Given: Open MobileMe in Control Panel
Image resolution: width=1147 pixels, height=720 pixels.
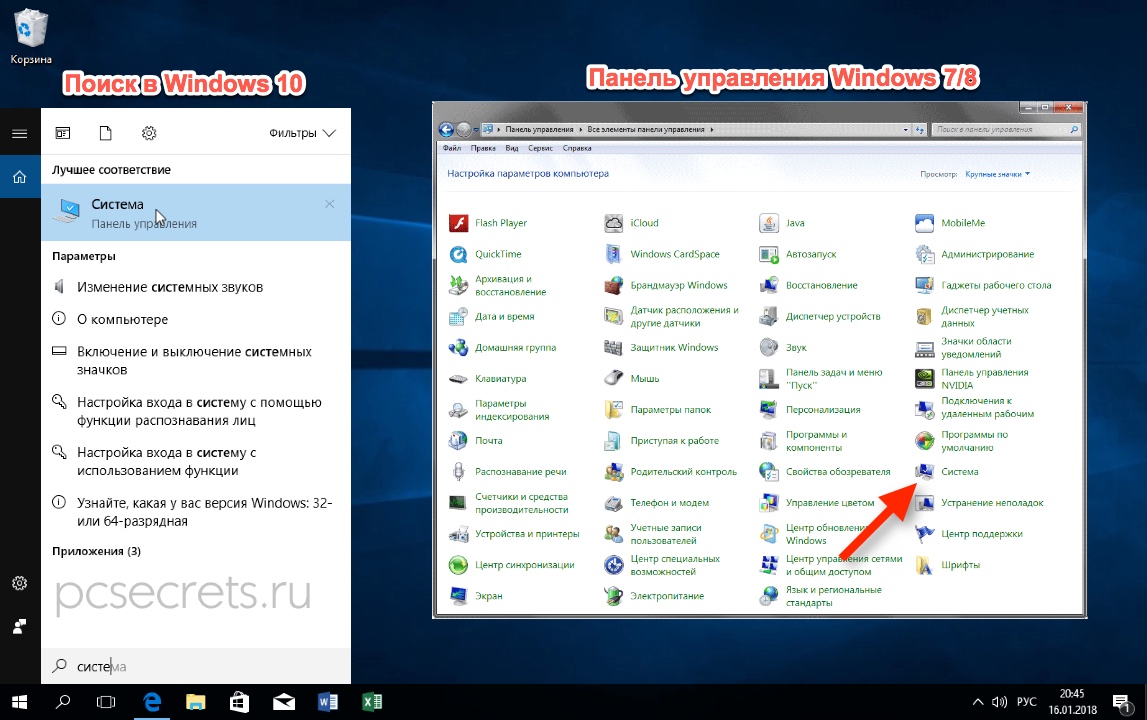Looking at the screenshot, I should (x=950, y=222).
